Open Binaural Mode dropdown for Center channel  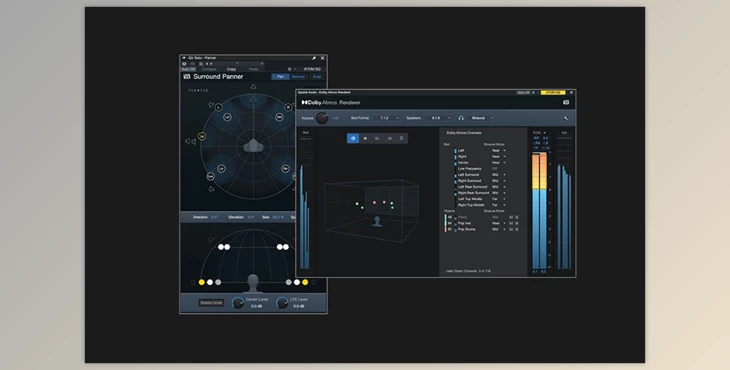[499, 163]
